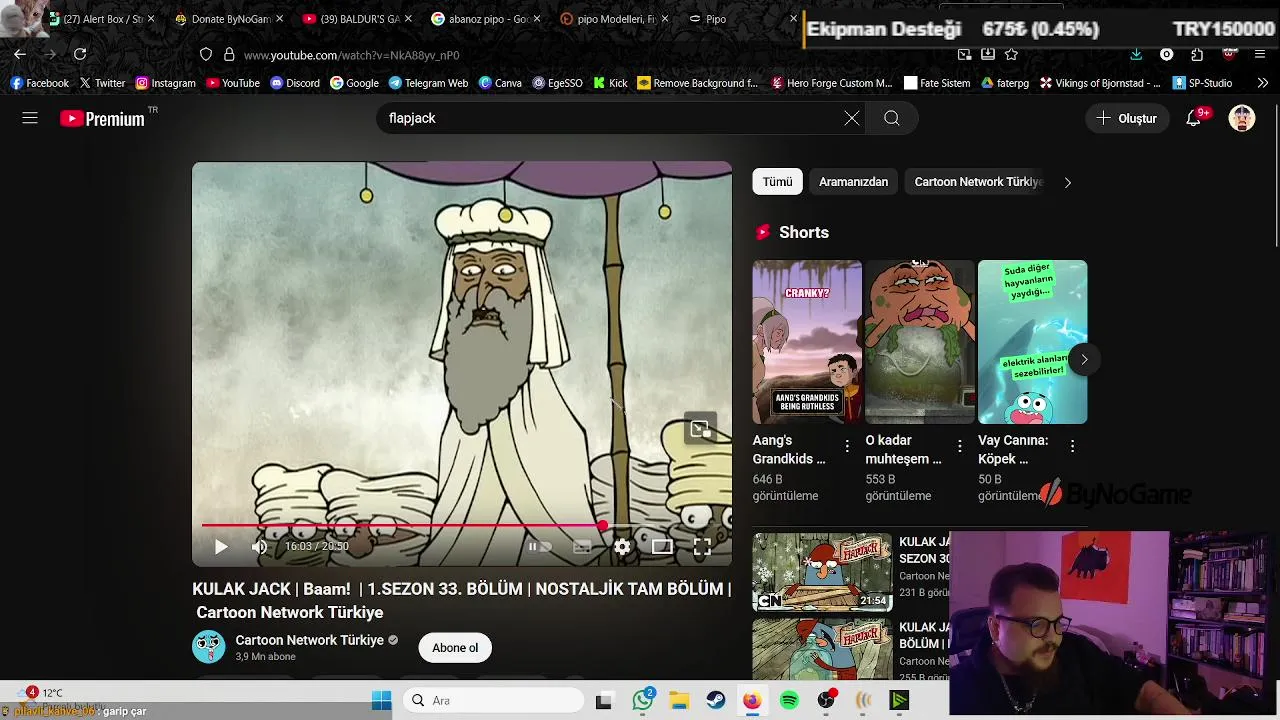Mute the video volume
This screenshot has height=720, width=1280.
259,546
